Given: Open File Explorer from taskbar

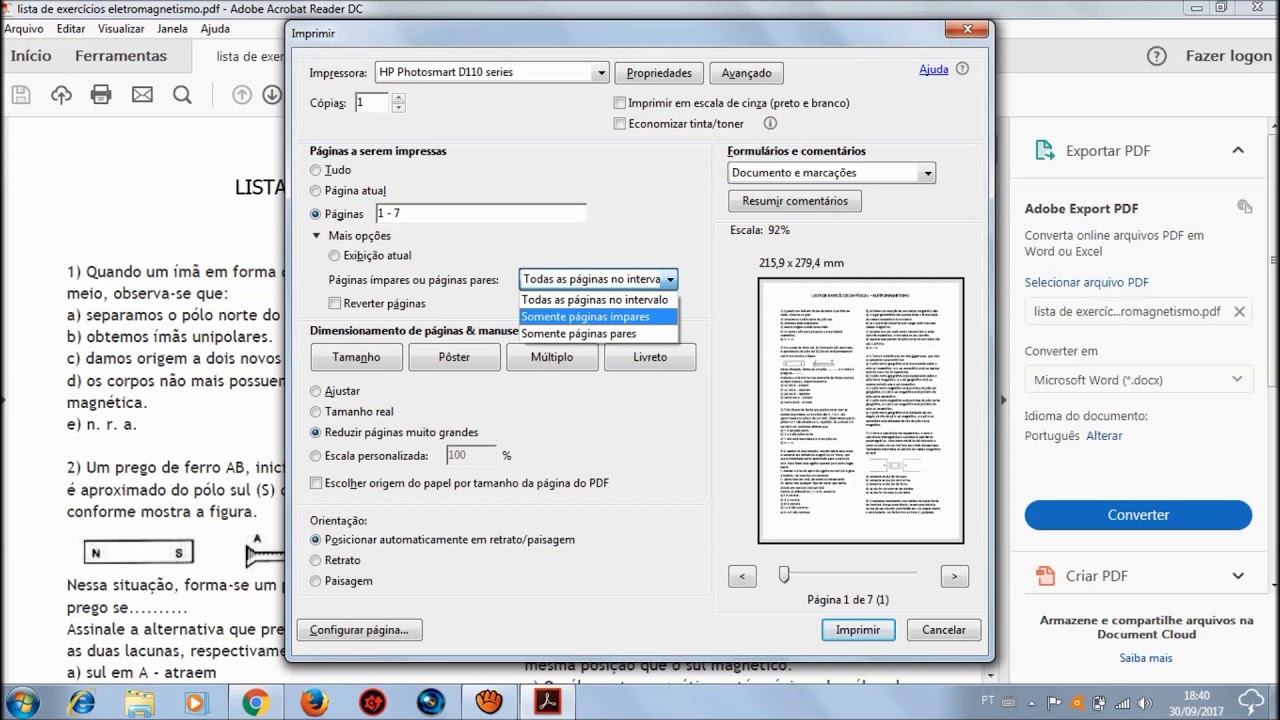Looking at the screenshot, I should [139, 702].
